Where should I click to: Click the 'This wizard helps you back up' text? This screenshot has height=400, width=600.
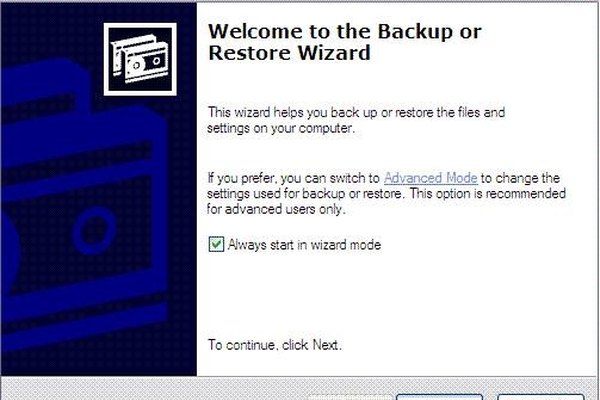356,120
